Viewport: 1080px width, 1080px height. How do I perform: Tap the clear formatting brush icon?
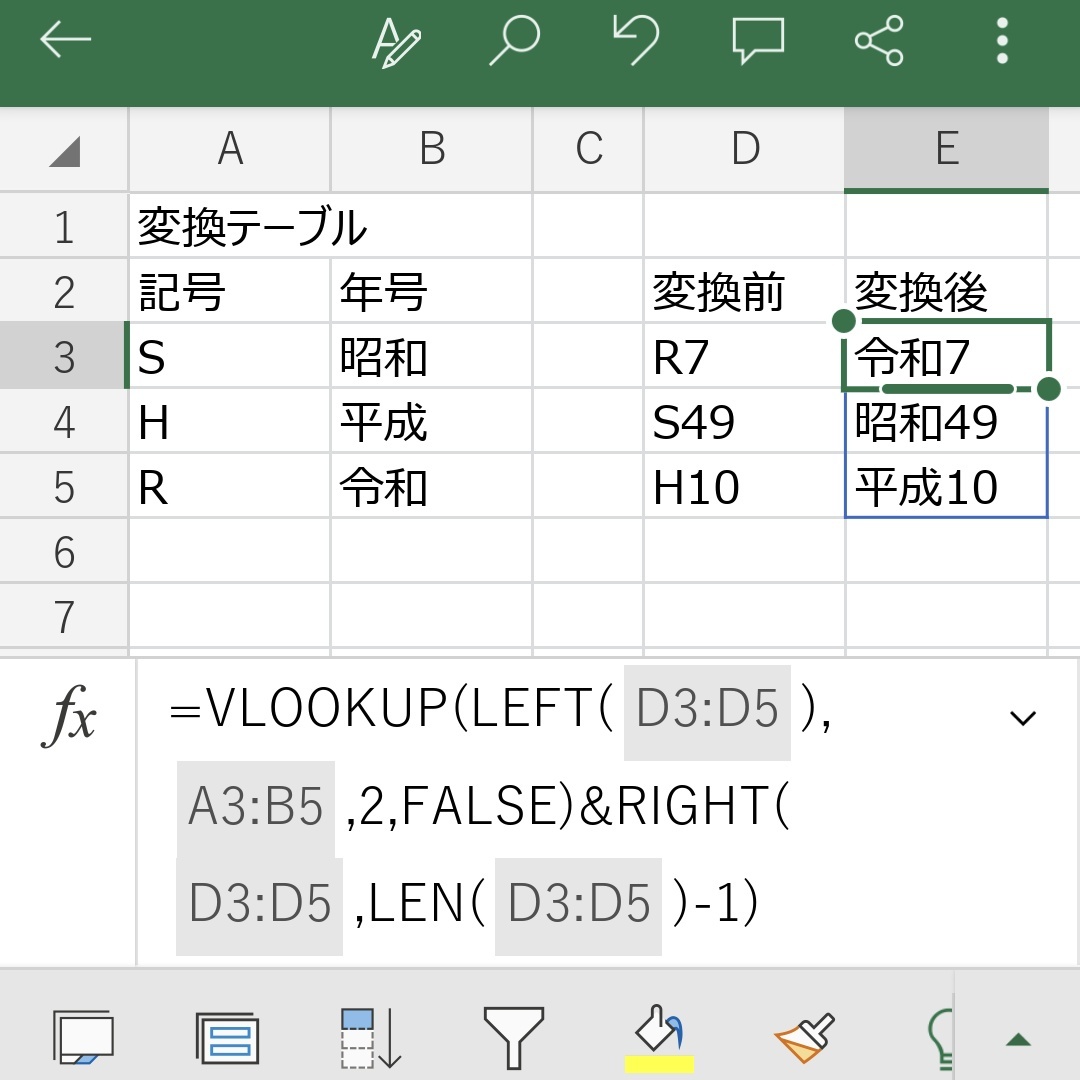click(x=803, y=1037)
